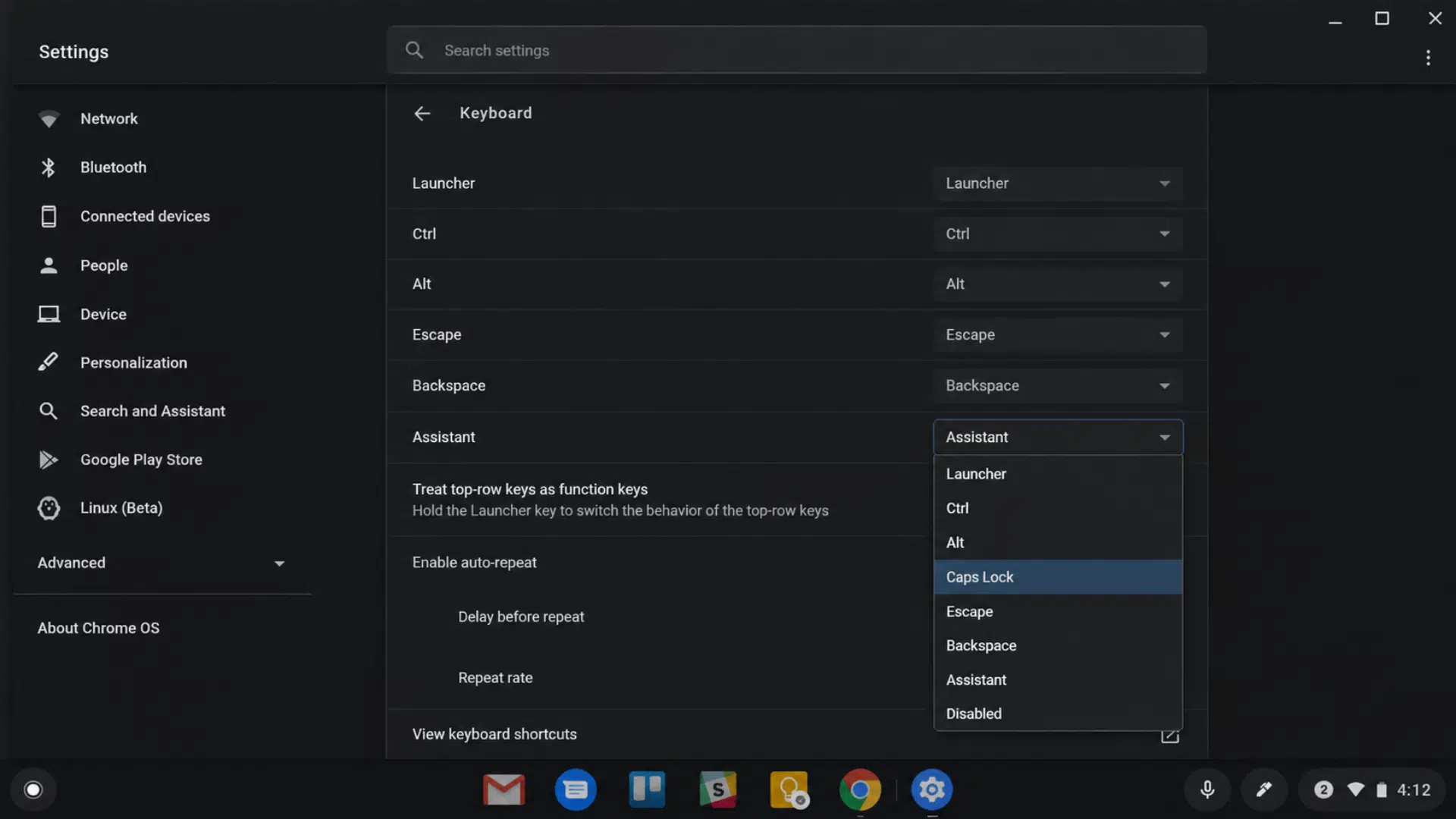The width and height of the screenshot is (1456, 819).
Task: Go back using the arrow beside Keyboard
Action: point(422,113)
